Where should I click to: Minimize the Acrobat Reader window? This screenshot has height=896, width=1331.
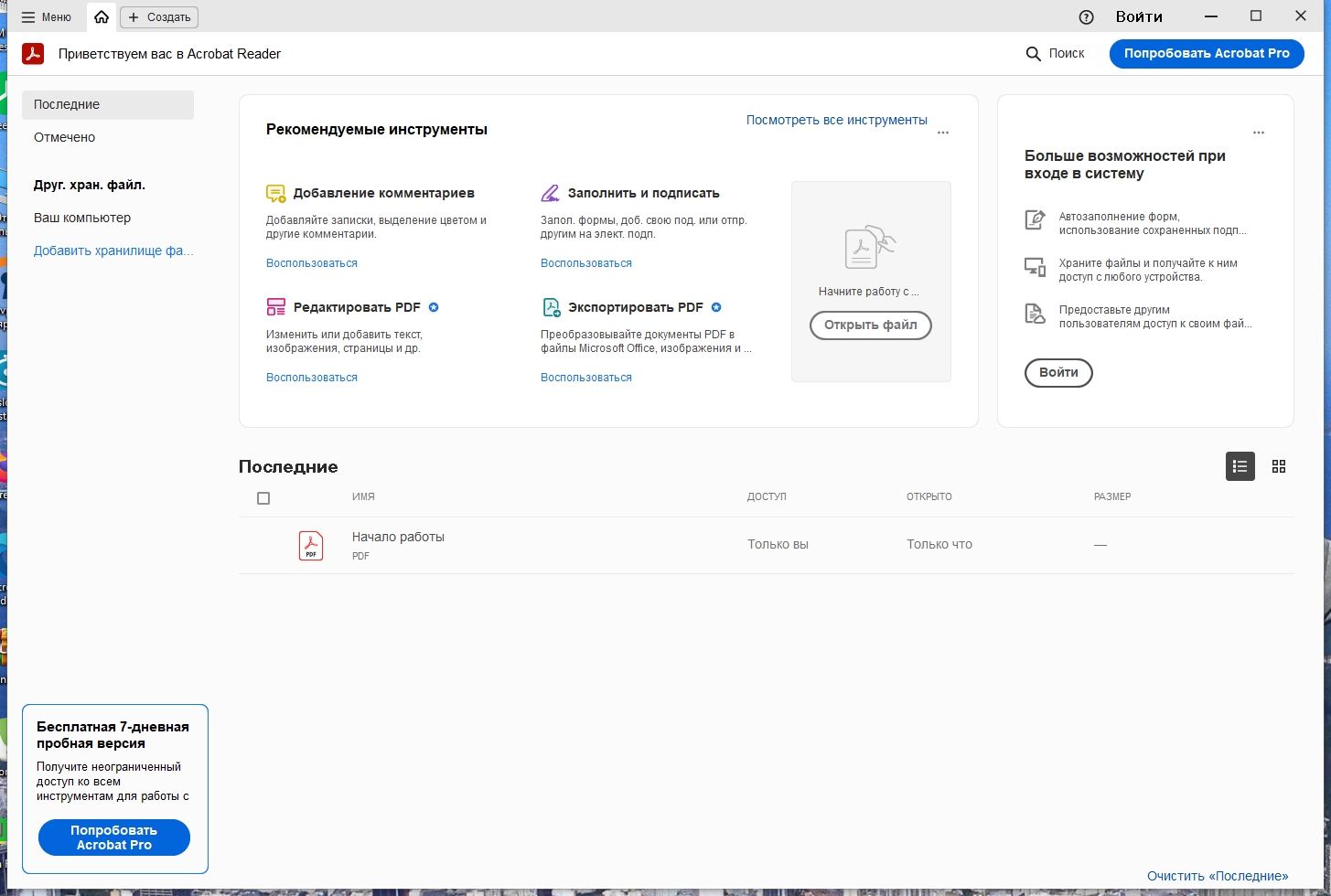coord(1211,16)
